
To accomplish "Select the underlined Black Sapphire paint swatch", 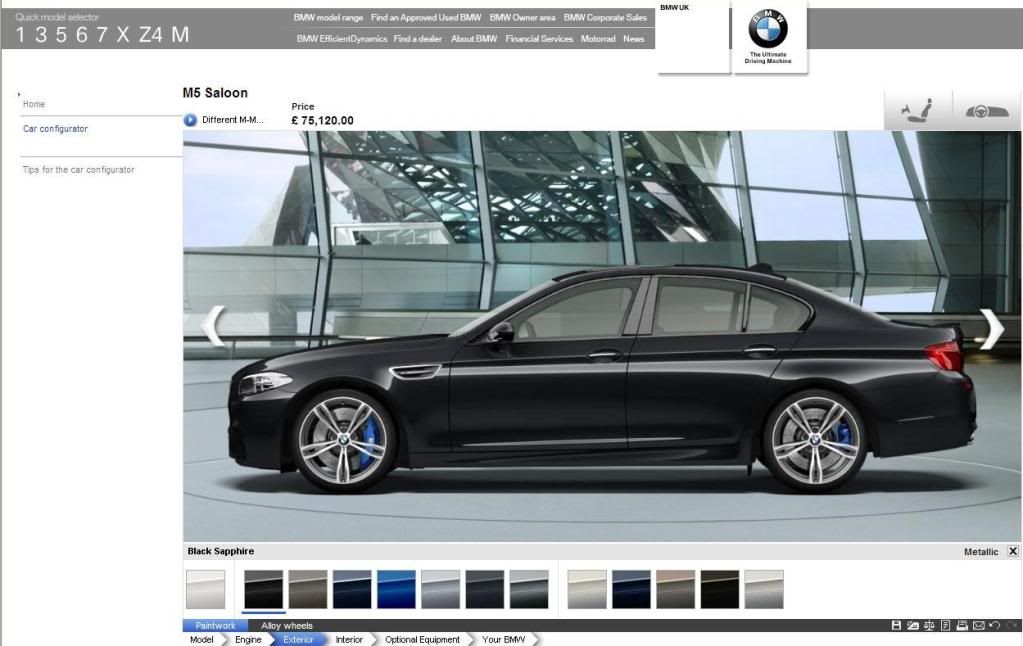I will 264,589.
